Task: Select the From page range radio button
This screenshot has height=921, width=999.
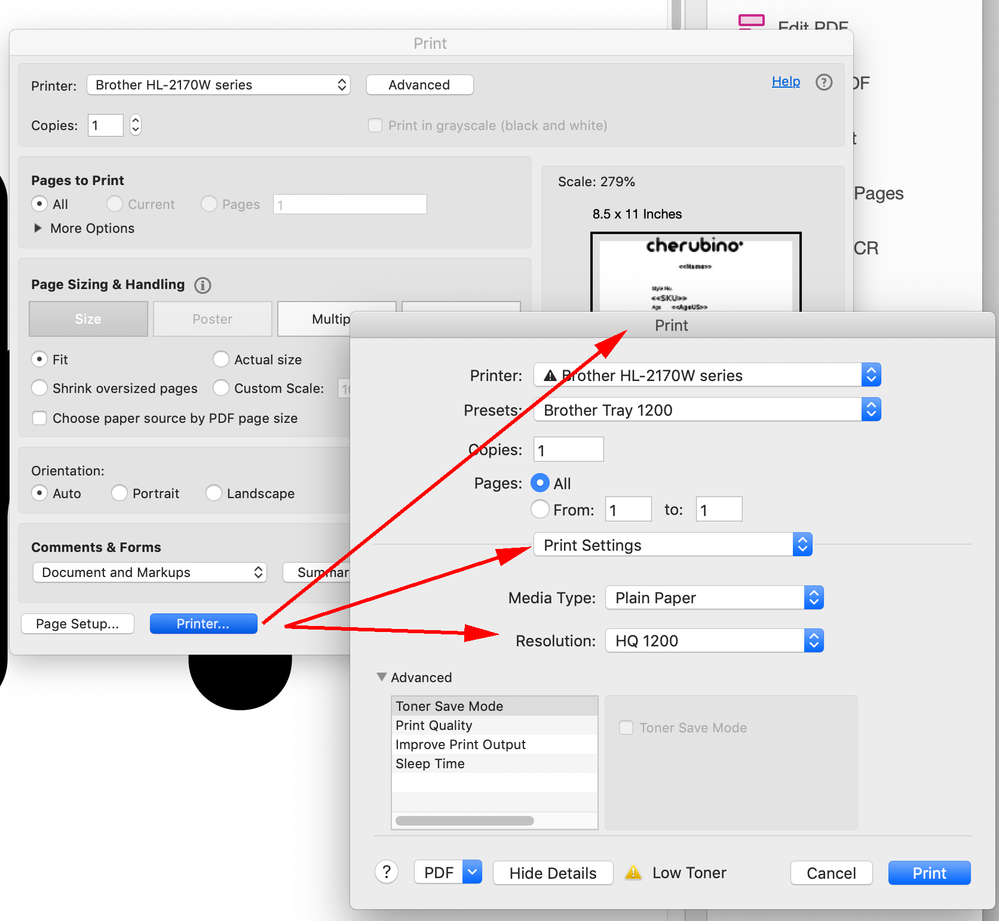Action: (540, 510)
